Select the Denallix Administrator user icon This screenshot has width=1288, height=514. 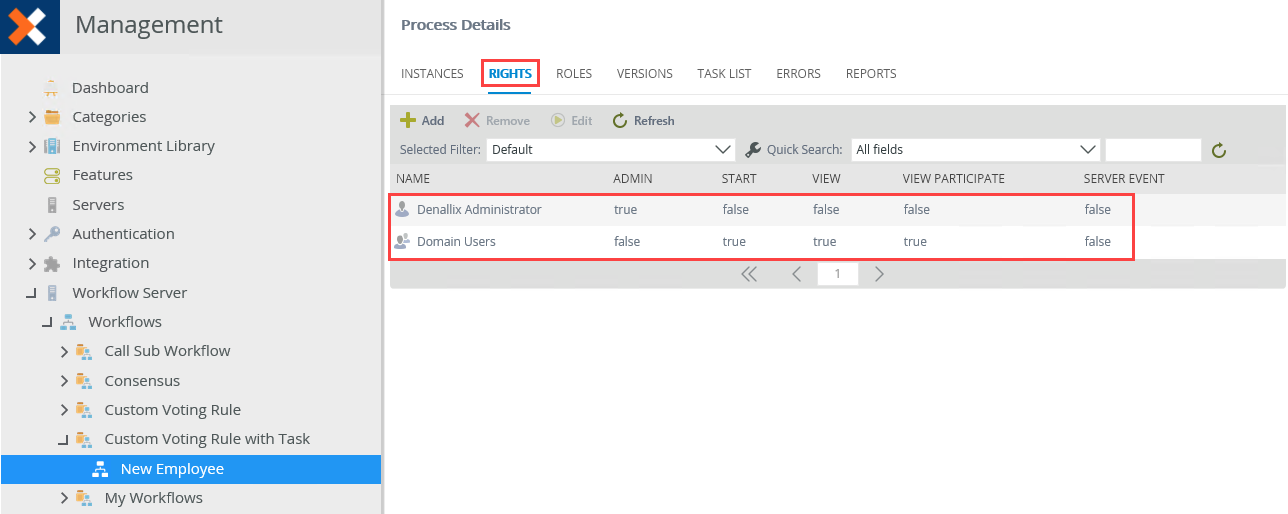(403, 209)
